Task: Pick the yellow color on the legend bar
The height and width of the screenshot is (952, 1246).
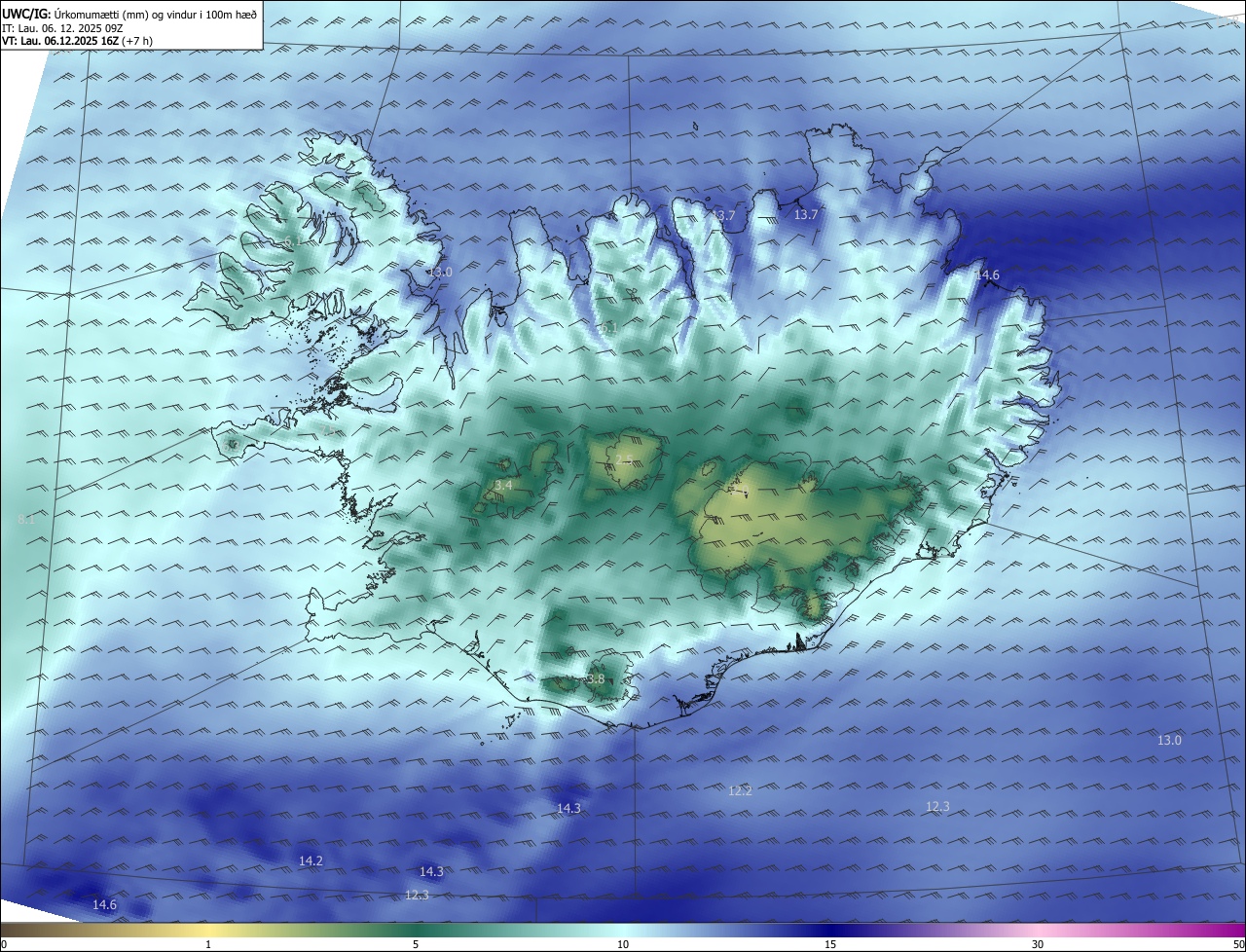Action: [x=208, y=930]
